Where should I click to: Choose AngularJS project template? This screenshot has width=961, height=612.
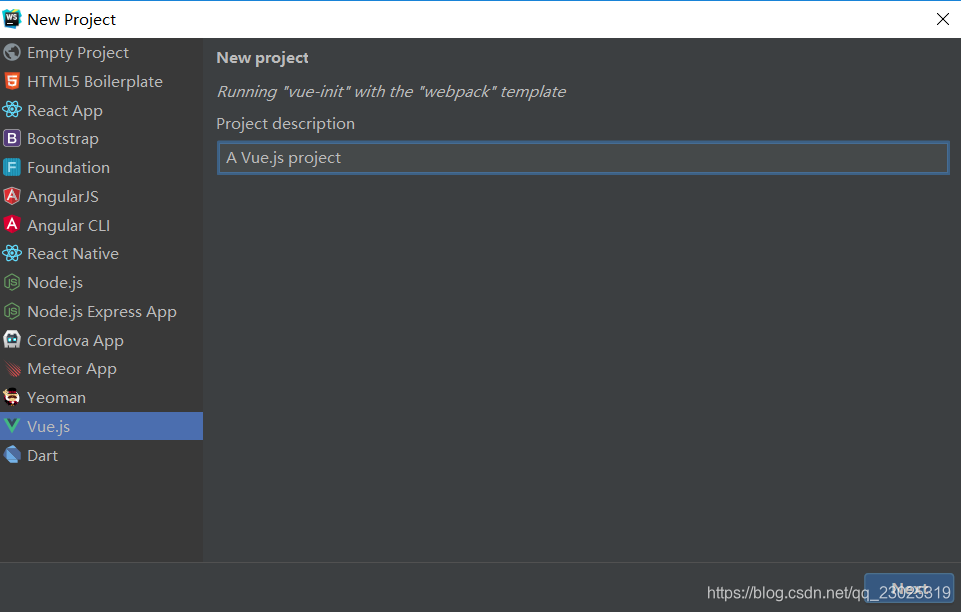[101, 196]
